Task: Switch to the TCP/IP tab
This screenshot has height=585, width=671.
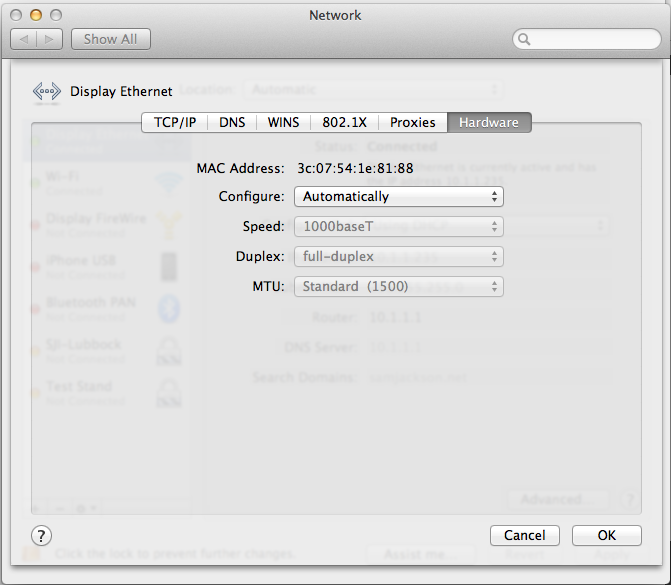Action: [175, 122]
